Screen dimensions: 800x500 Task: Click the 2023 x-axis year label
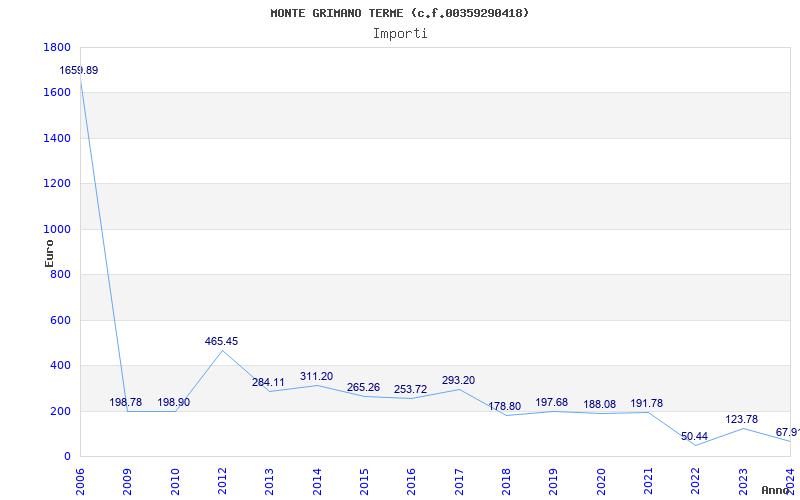point(743,482)
